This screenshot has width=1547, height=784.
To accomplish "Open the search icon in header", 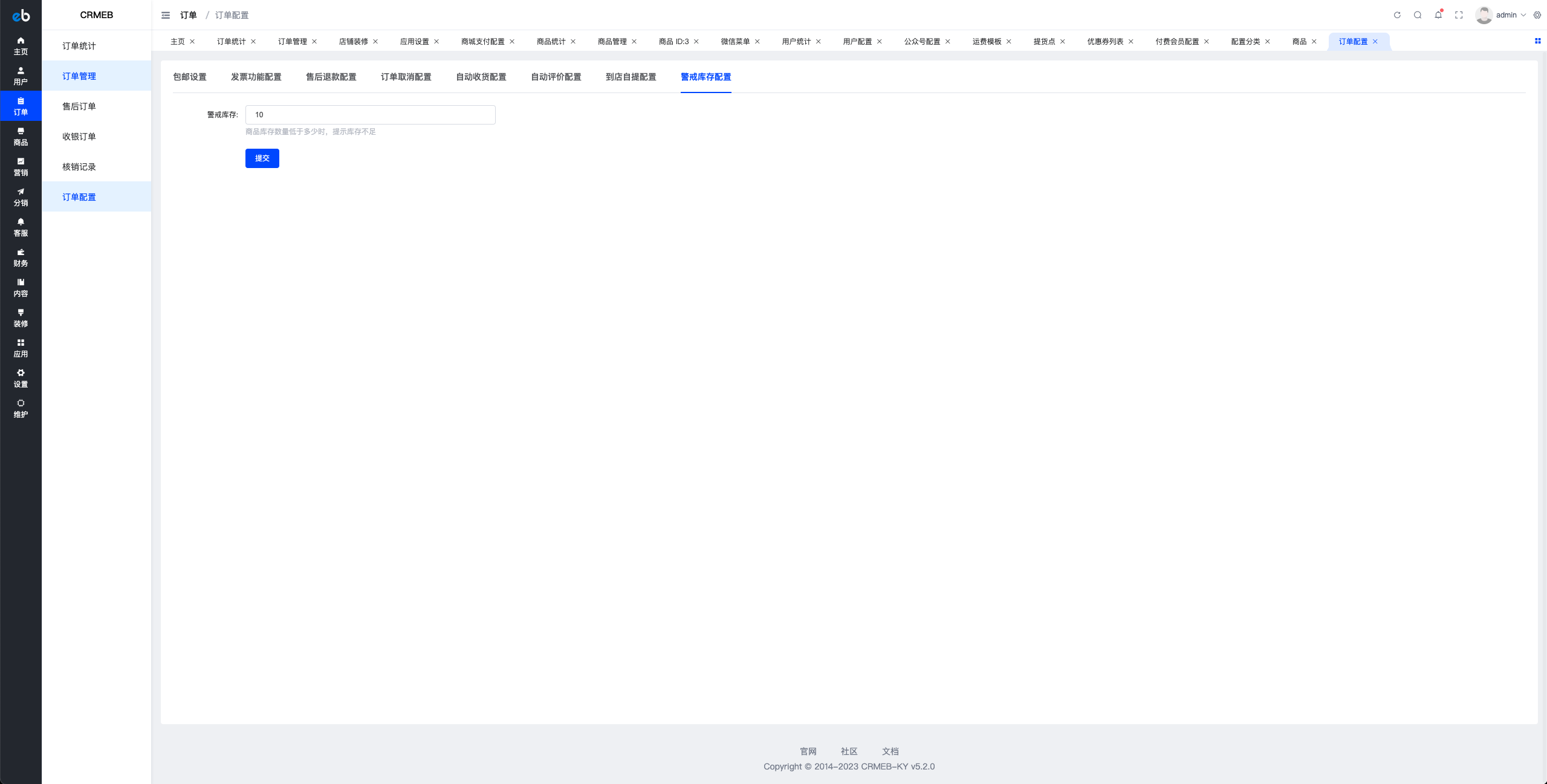I will pos(1418,15).
